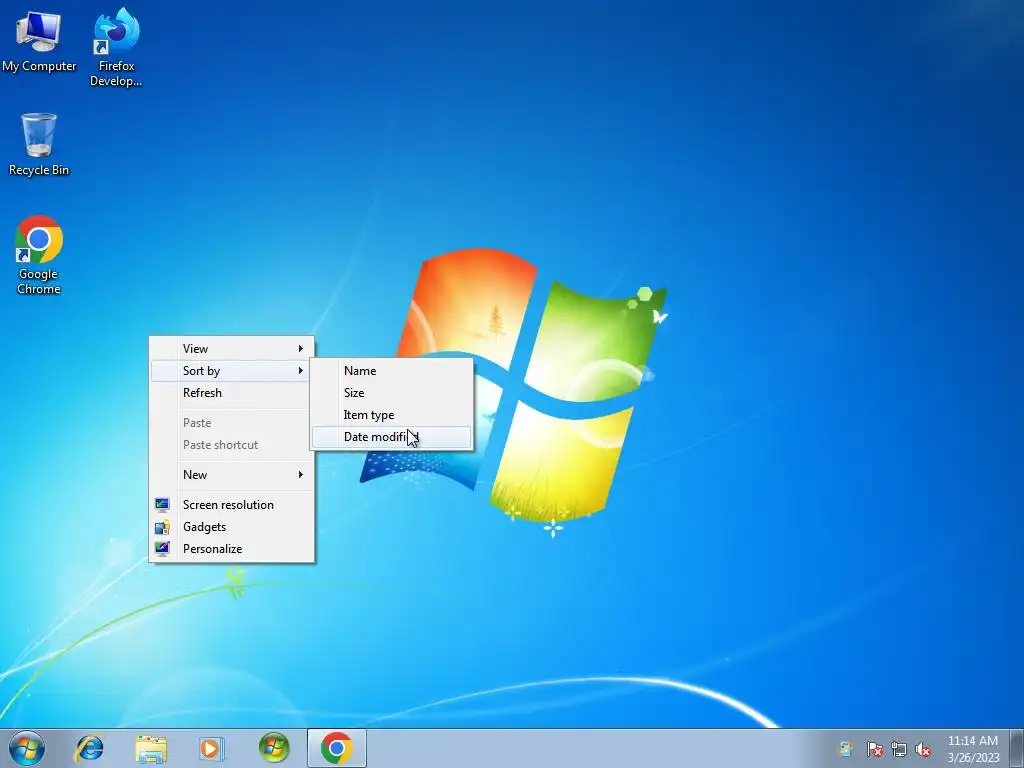Expand the New submenu arrow

click(300, 475)
